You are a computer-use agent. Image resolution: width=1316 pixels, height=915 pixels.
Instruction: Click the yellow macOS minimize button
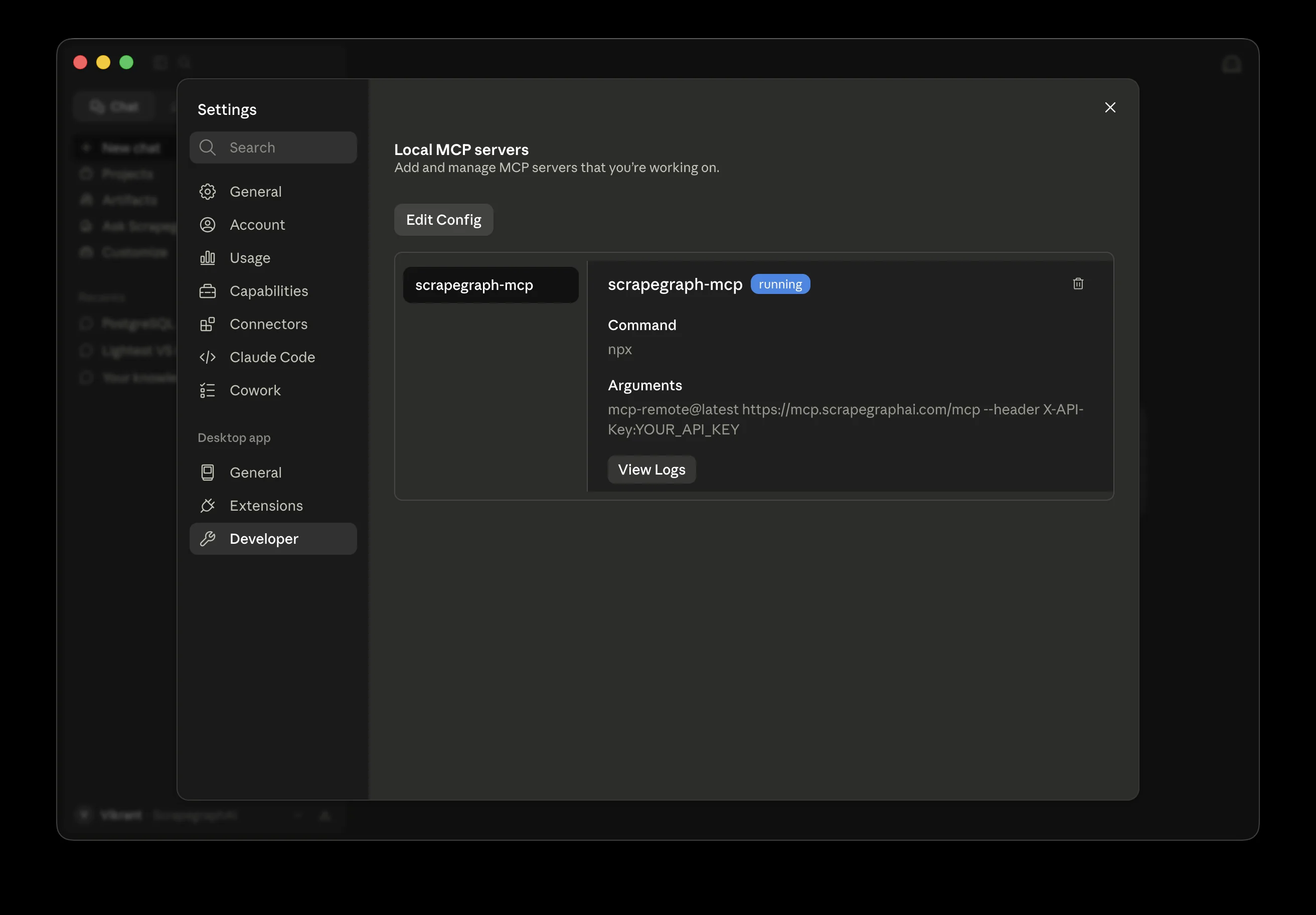(103, 63)
